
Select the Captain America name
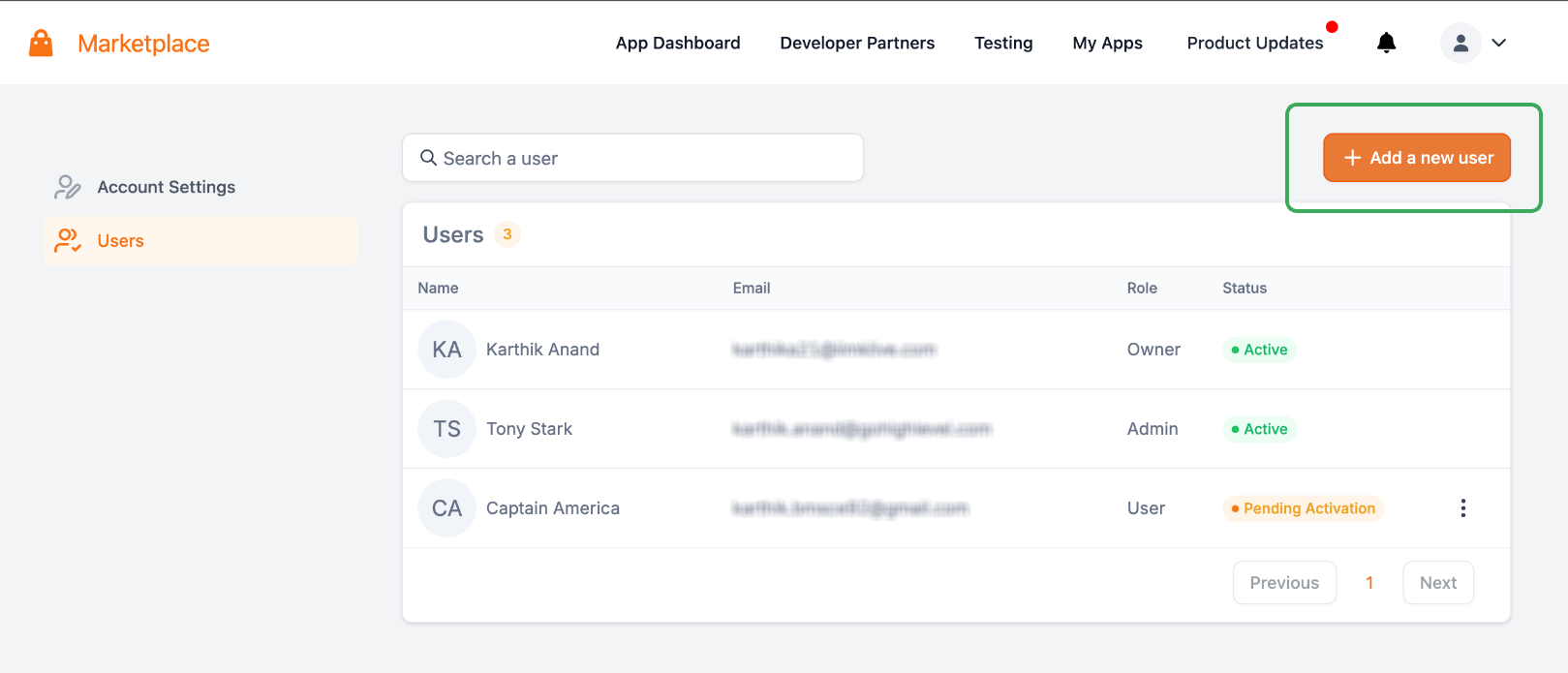point(553,508)
